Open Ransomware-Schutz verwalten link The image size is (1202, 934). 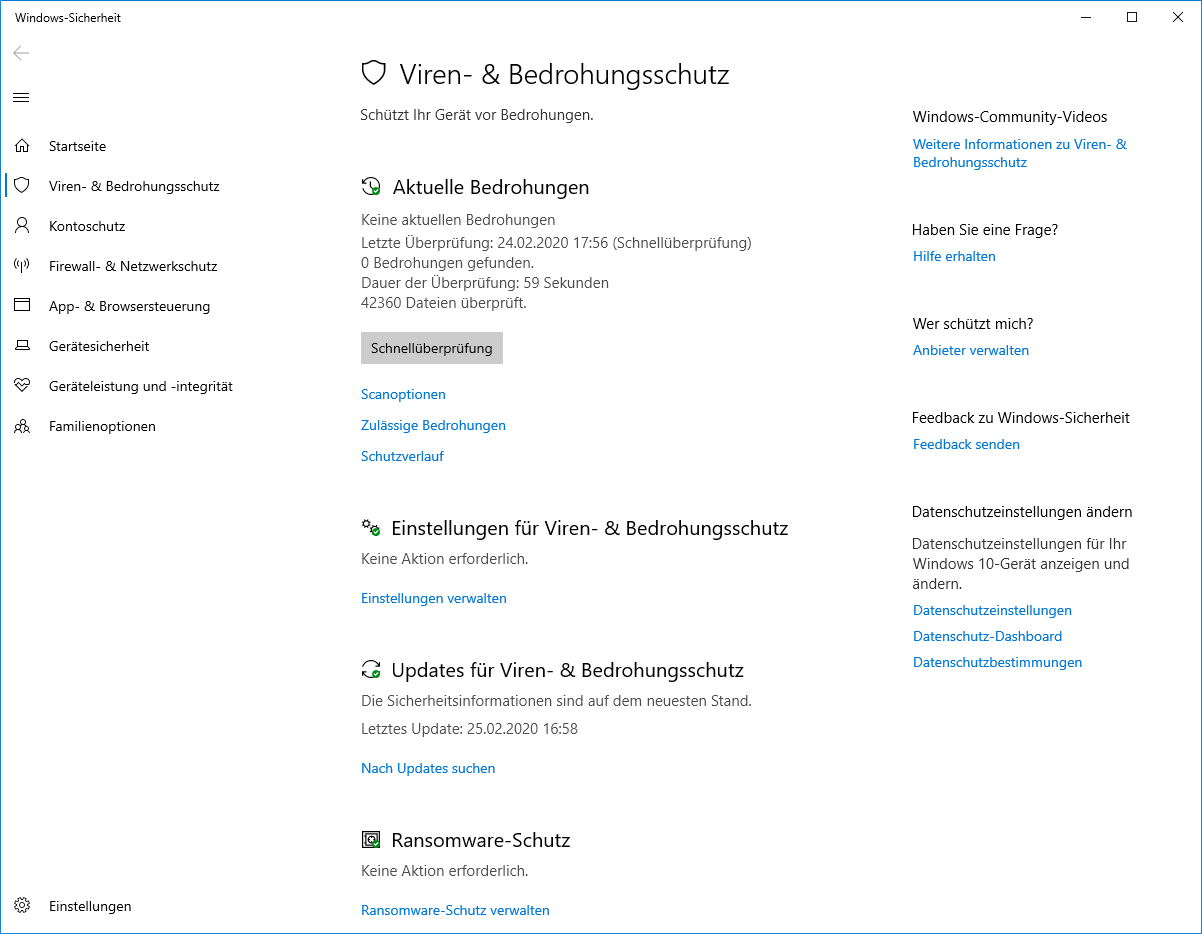click(x=455, y=910)
